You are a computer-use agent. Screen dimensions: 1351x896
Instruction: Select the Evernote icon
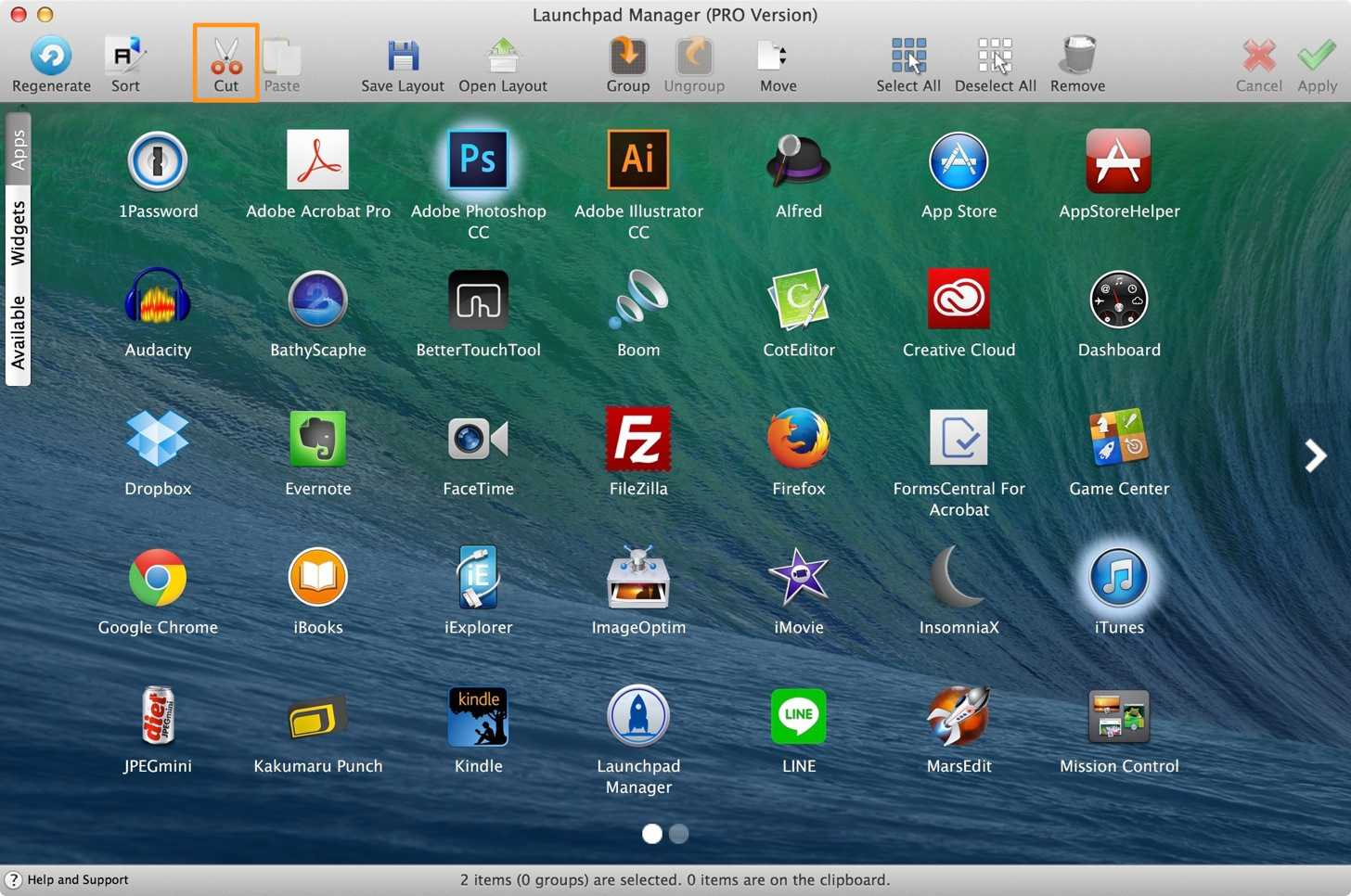tap(318, 438)
